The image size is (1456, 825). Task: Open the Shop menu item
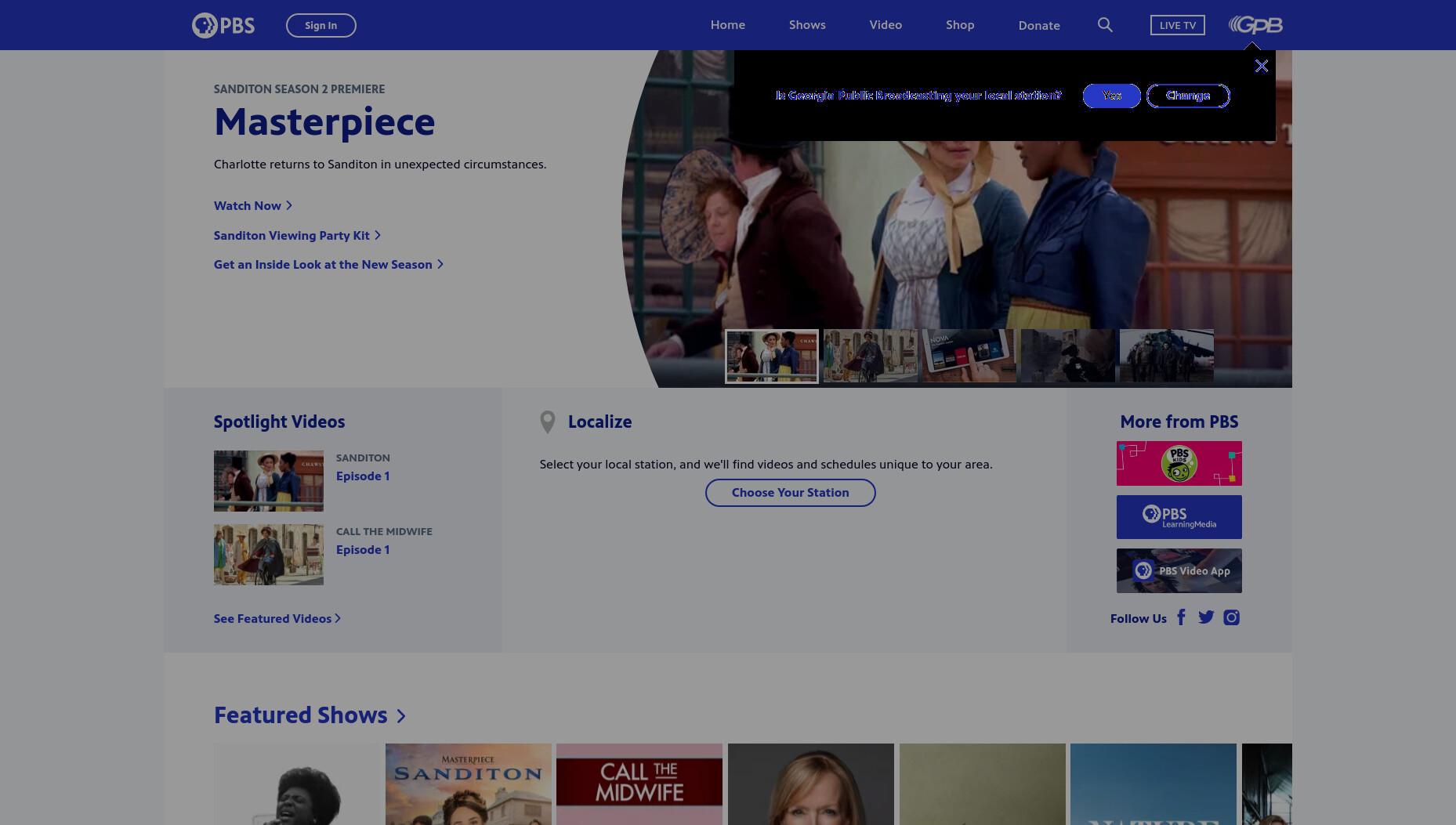click(x=960, y=25)
